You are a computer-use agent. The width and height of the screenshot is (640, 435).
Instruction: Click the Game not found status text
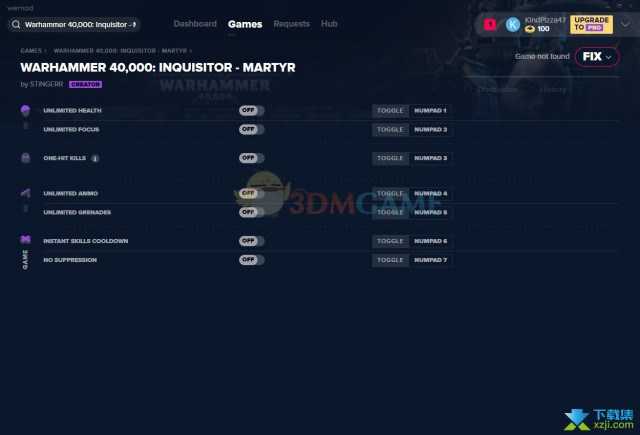click(x=542, y=57)
